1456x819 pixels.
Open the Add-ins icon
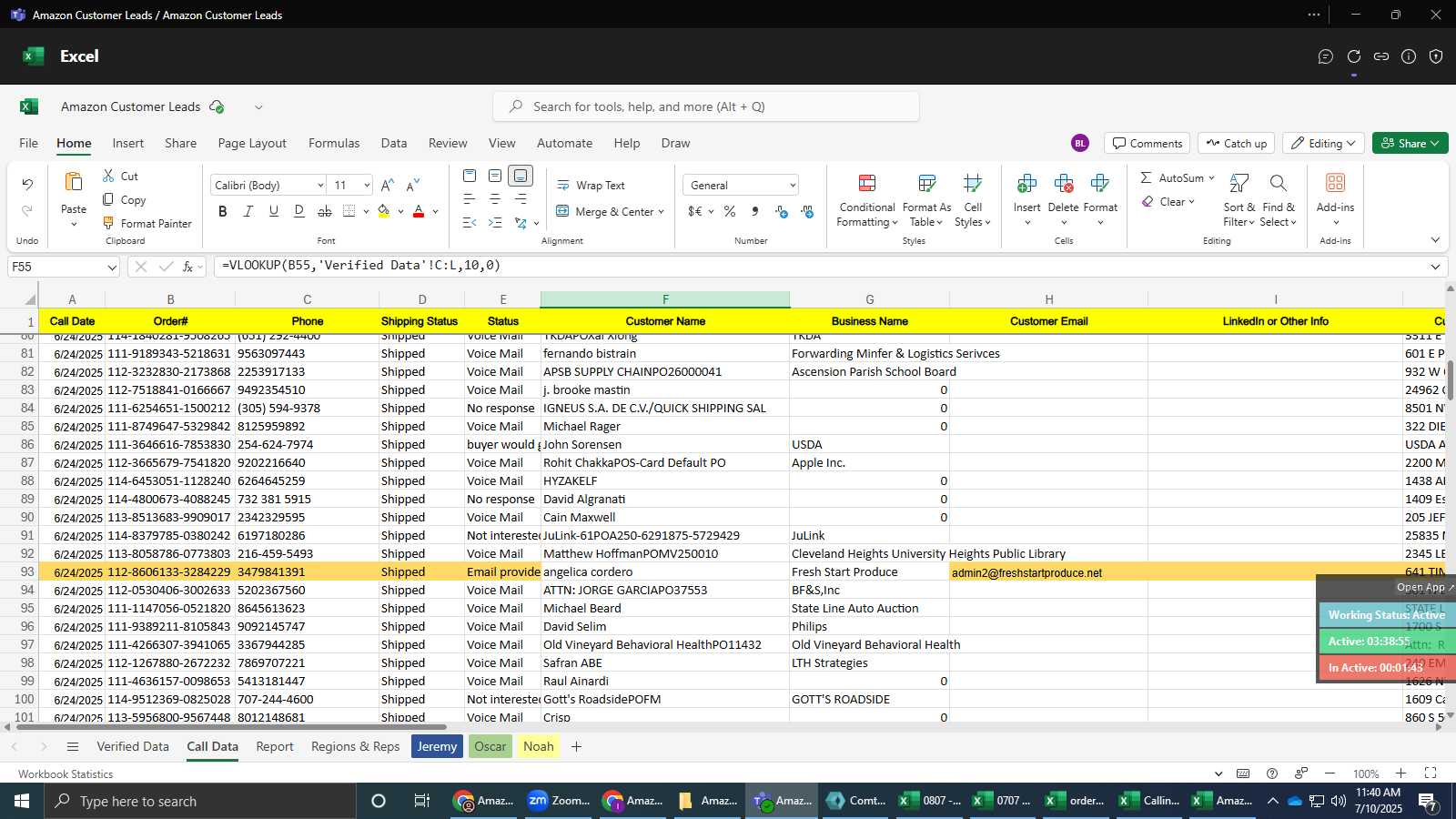[x=1335, y=183]
